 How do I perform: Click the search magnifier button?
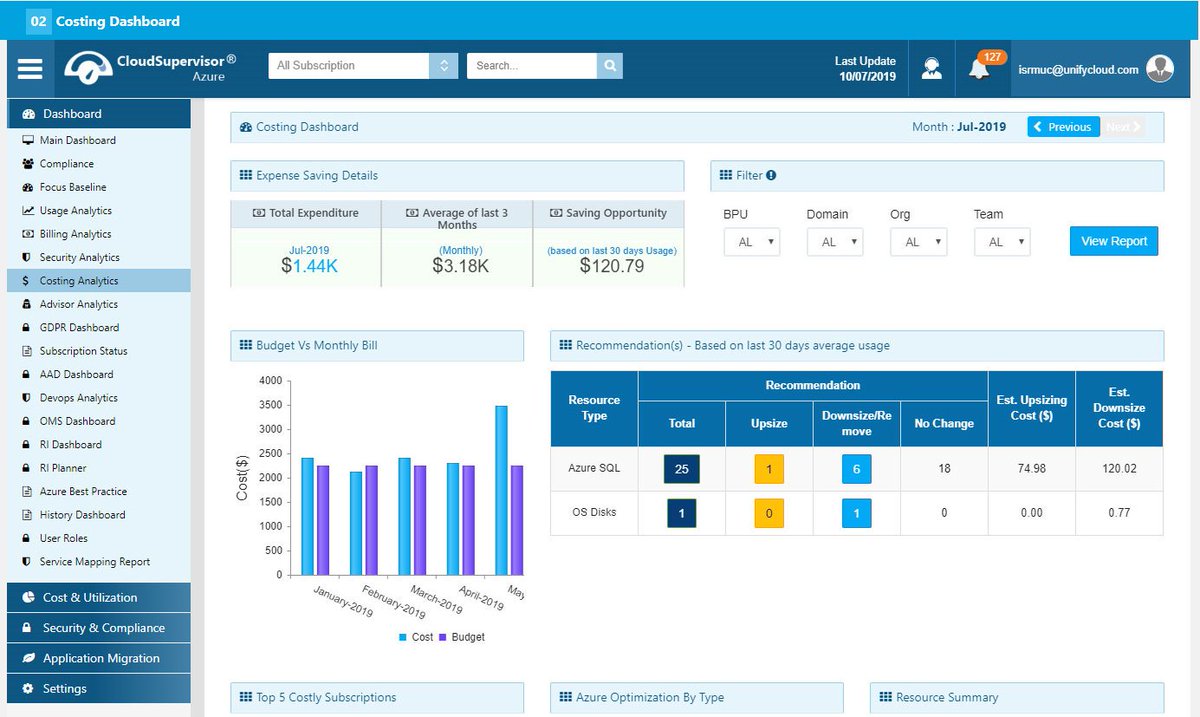coord(609,66)
